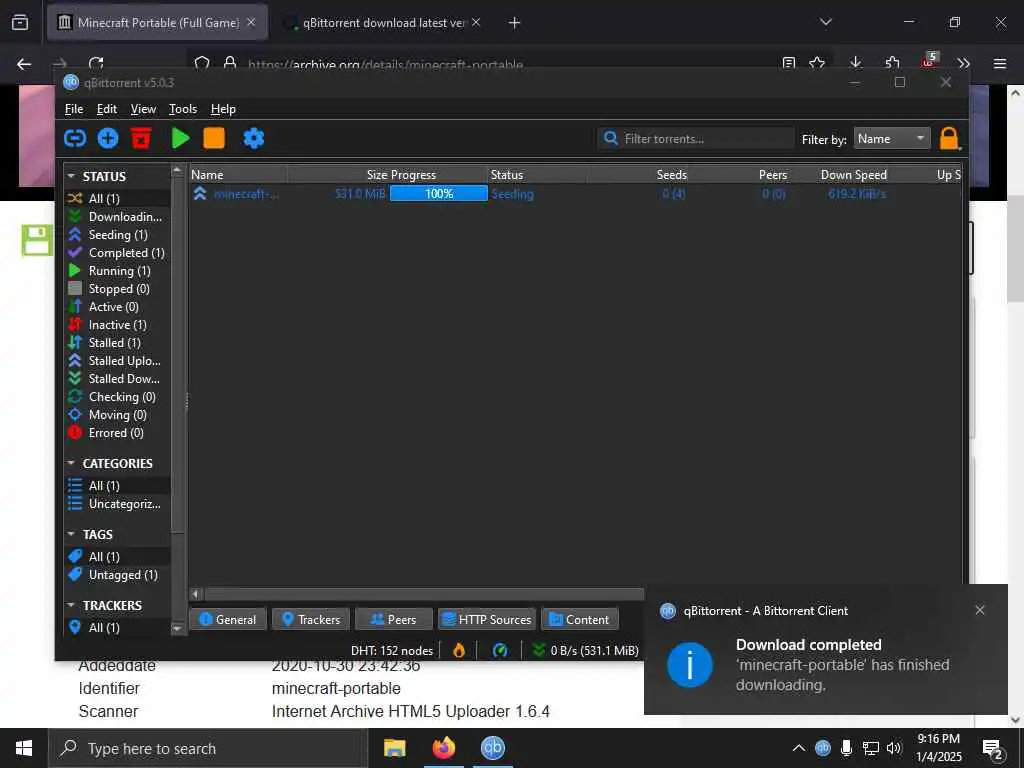The height and width of the screenshot is (768, 1024).
Task: Select All (1) under STATUS
Action: (x=118, y=198)
